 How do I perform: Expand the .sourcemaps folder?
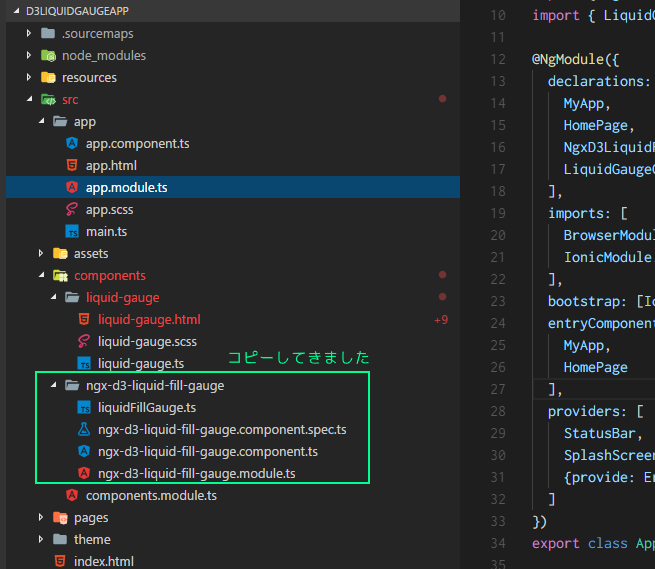coord(29,33)
